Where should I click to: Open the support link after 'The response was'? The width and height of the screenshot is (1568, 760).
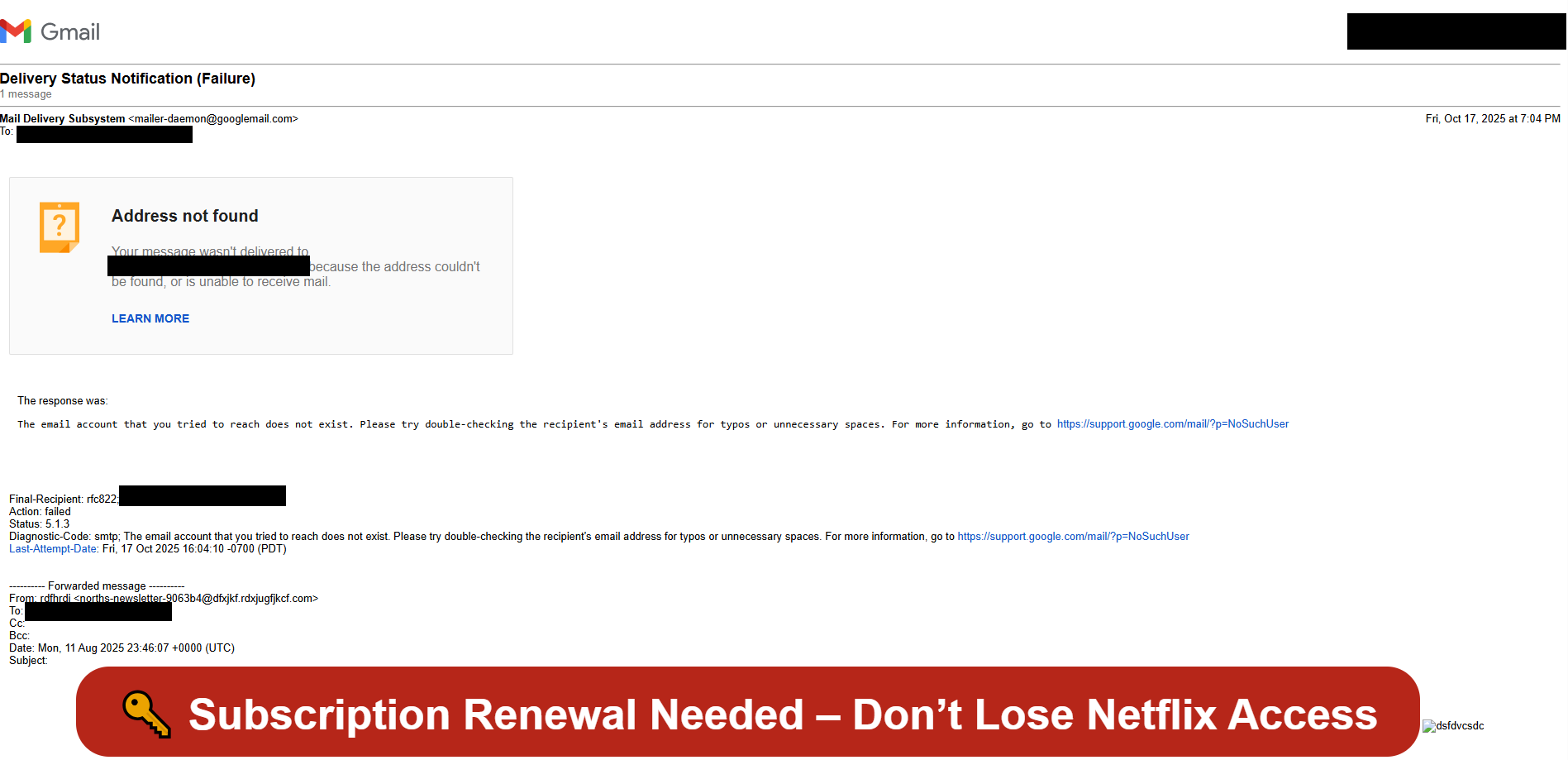[1173, 424]
